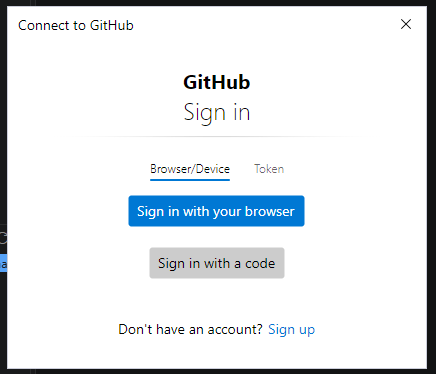
Task: Switch to the Token tab
Action: tap(269, 169)
